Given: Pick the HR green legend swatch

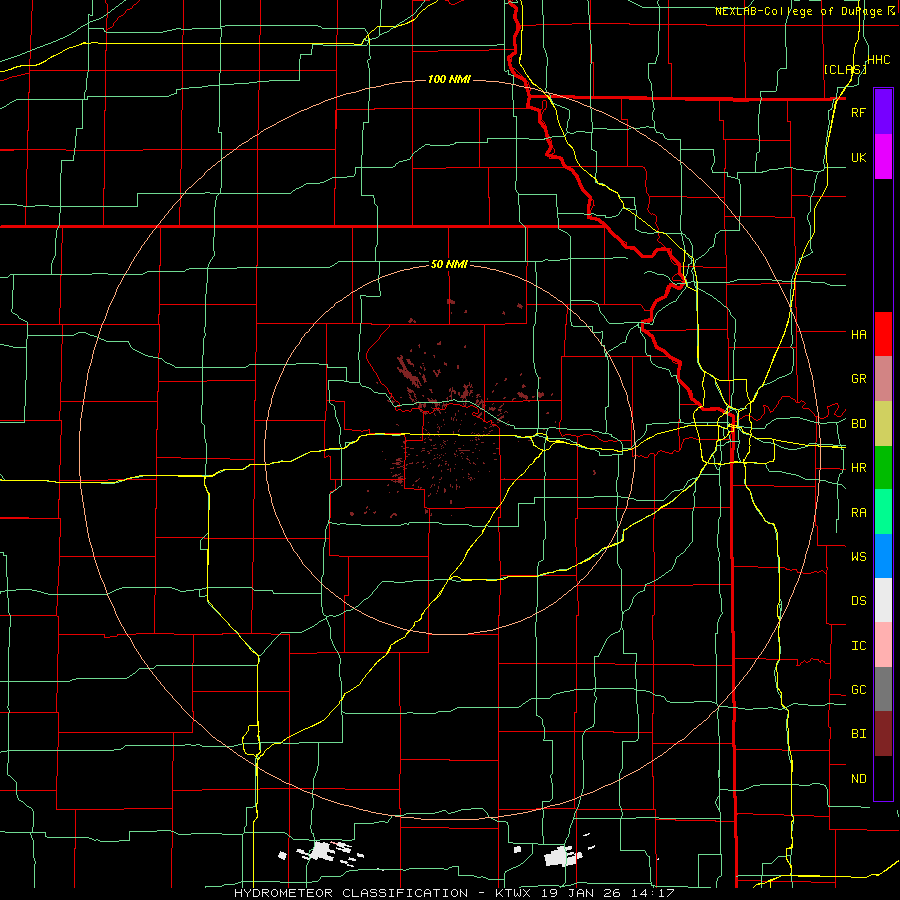Looking at the screenshot, I should click(x=883, y=468).
